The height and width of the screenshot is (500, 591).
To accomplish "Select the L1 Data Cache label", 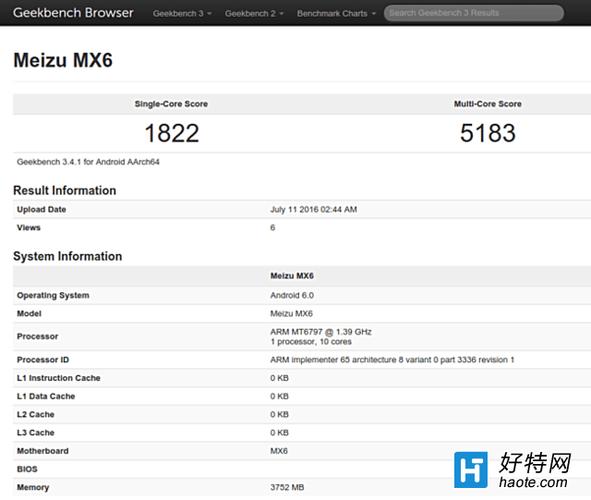I will tap(46, 396).
